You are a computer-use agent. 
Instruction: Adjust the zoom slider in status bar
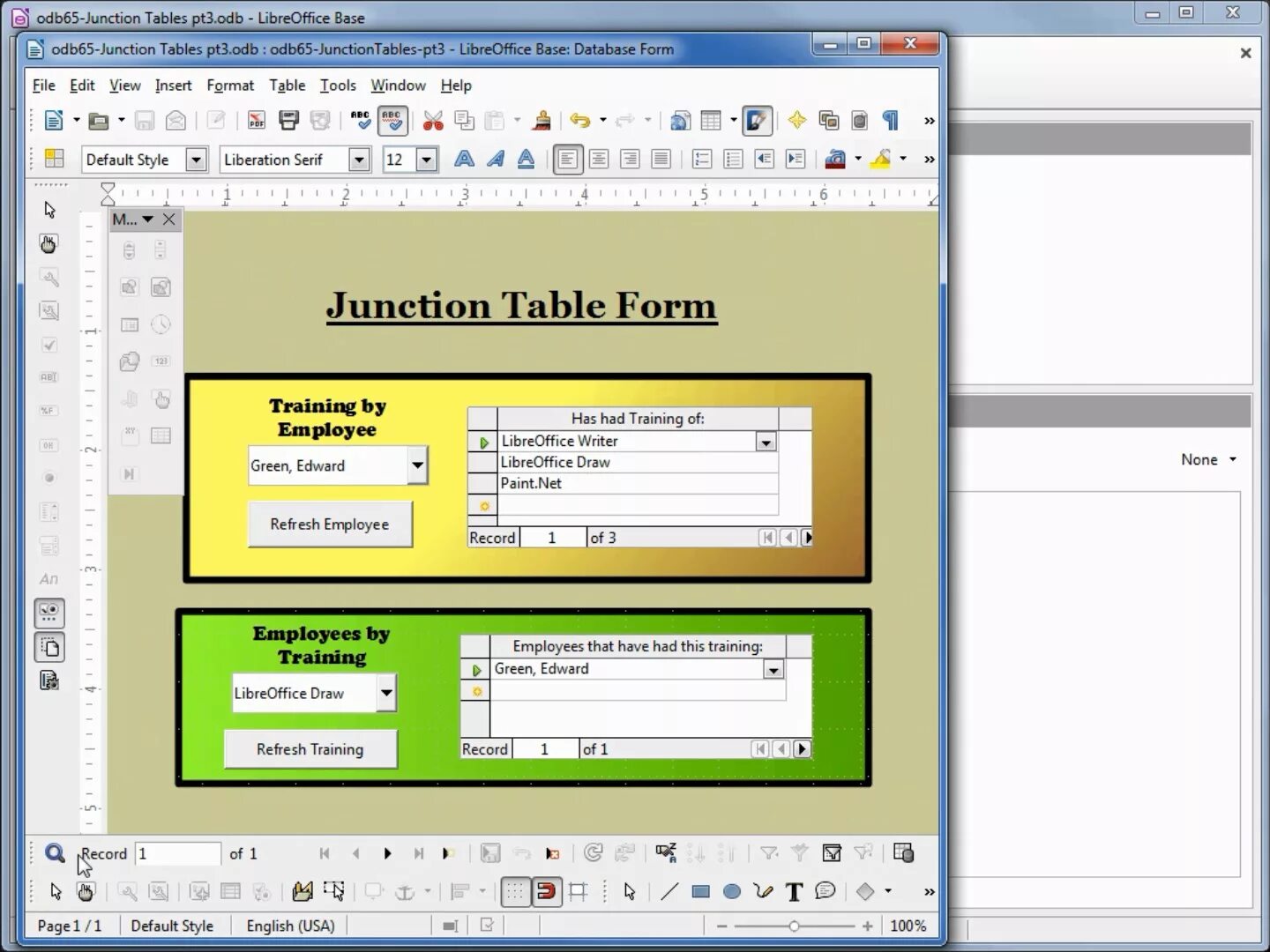[794, 926]
